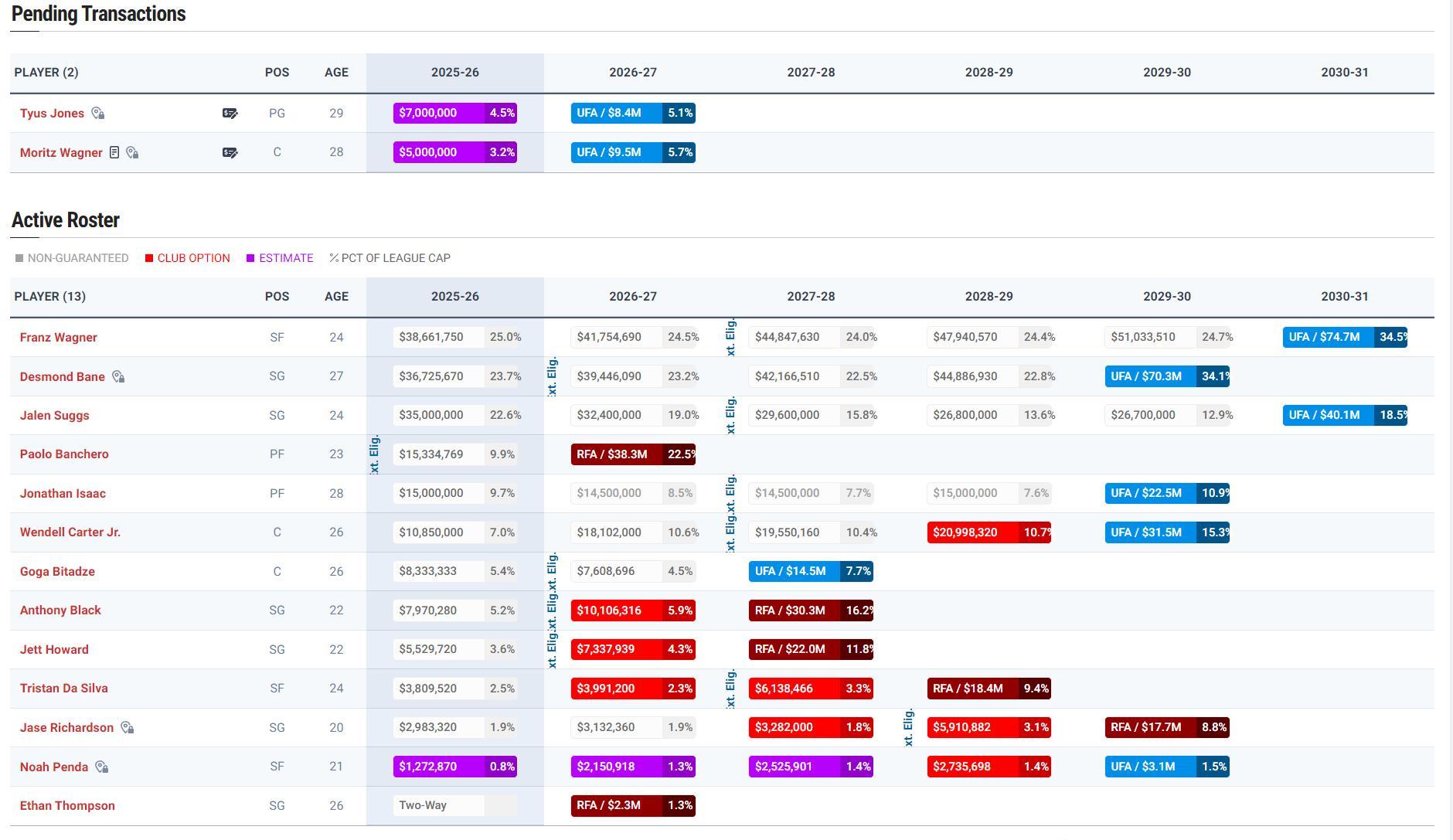The image size is (1453, 840).
Task: Click the notes document icon next to Moritz Wagner
Action: click(x=114, y=153)
